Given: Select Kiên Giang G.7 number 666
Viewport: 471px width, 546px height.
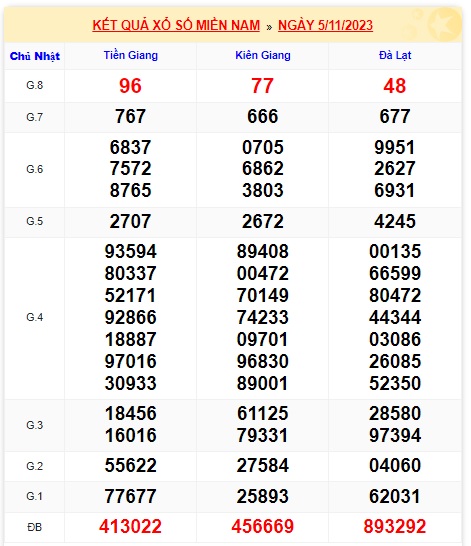Looking at the screenshot, I should tap(262, 116).
